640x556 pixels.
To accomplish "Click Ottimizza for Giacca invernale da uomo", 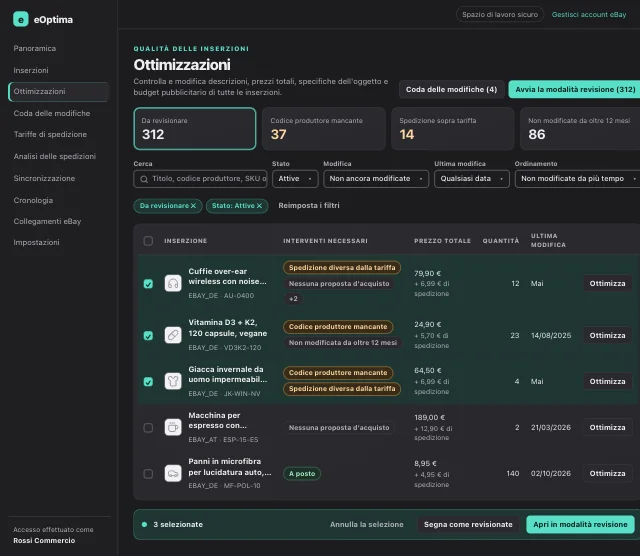I will pyautogui.click(x=607, y=381).
